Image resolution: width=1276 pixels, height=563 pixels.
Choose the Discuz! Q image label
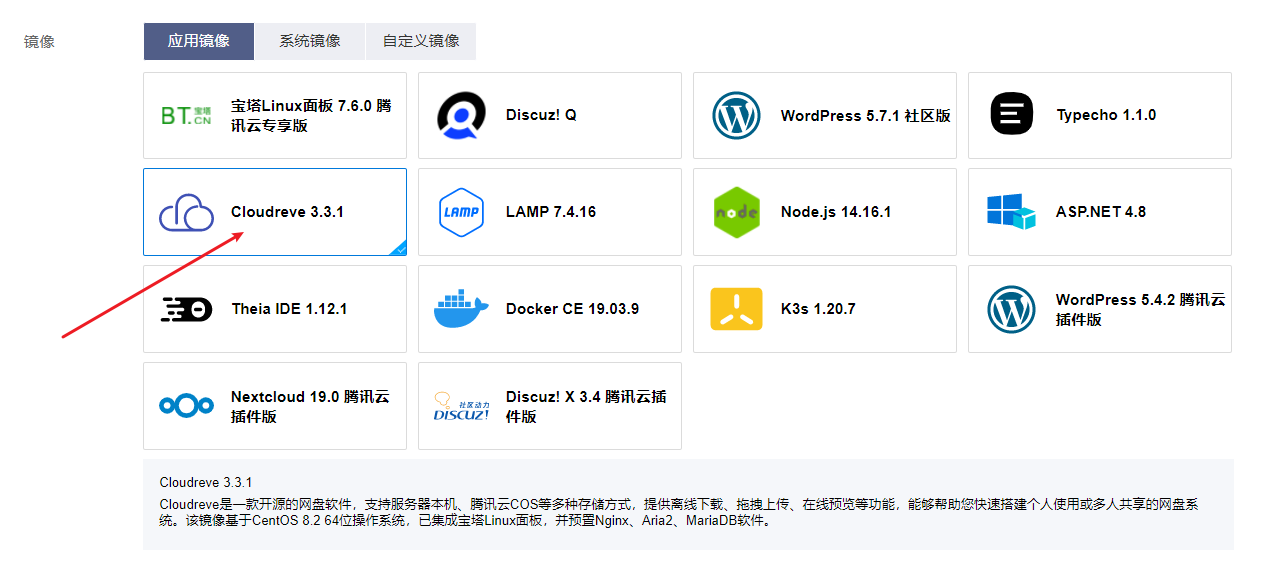pyautogui.click(x=541, y=115)
